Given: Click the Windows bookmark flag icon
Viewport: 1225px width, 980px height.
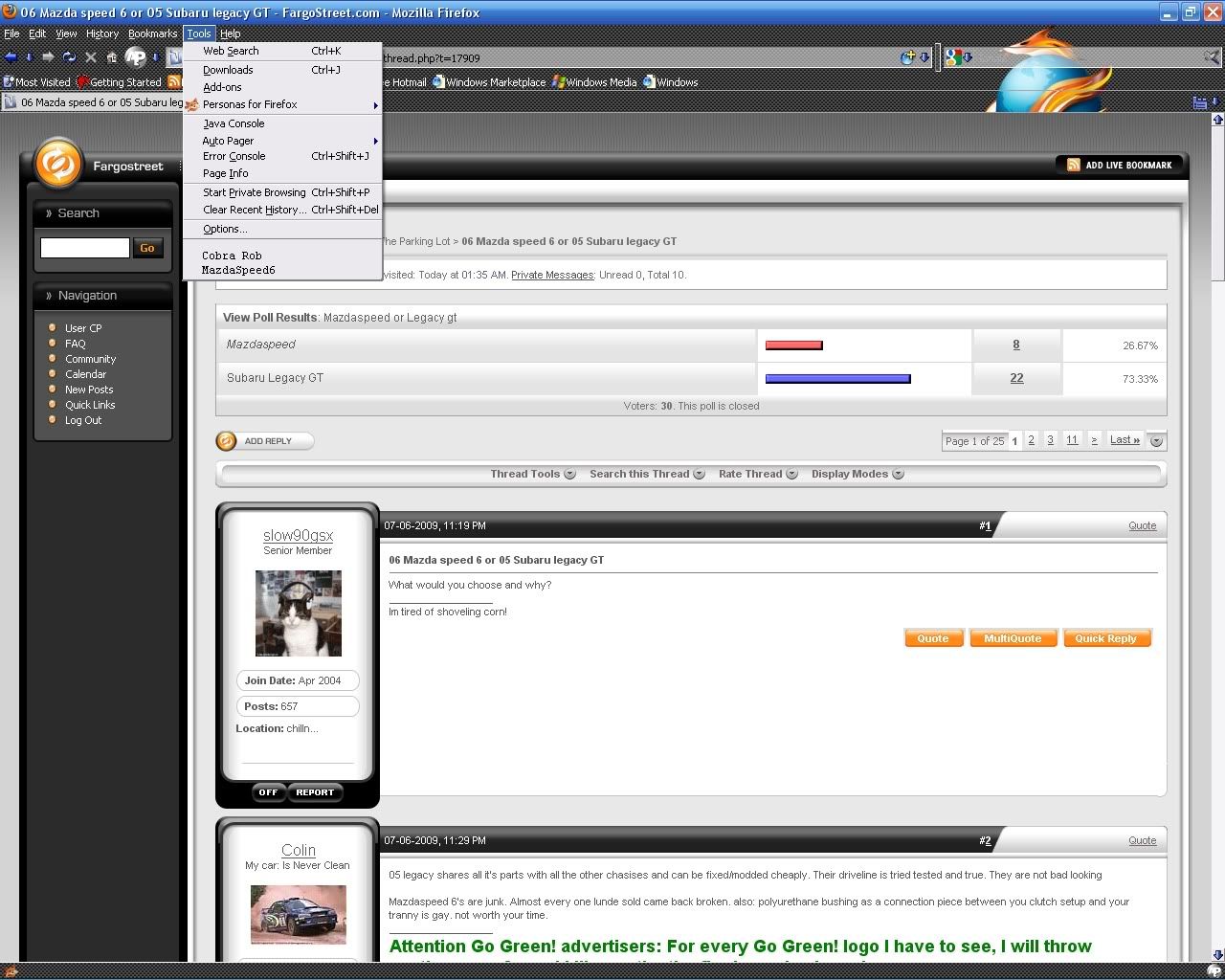Looking at the screenshot, I should [650, 82].
